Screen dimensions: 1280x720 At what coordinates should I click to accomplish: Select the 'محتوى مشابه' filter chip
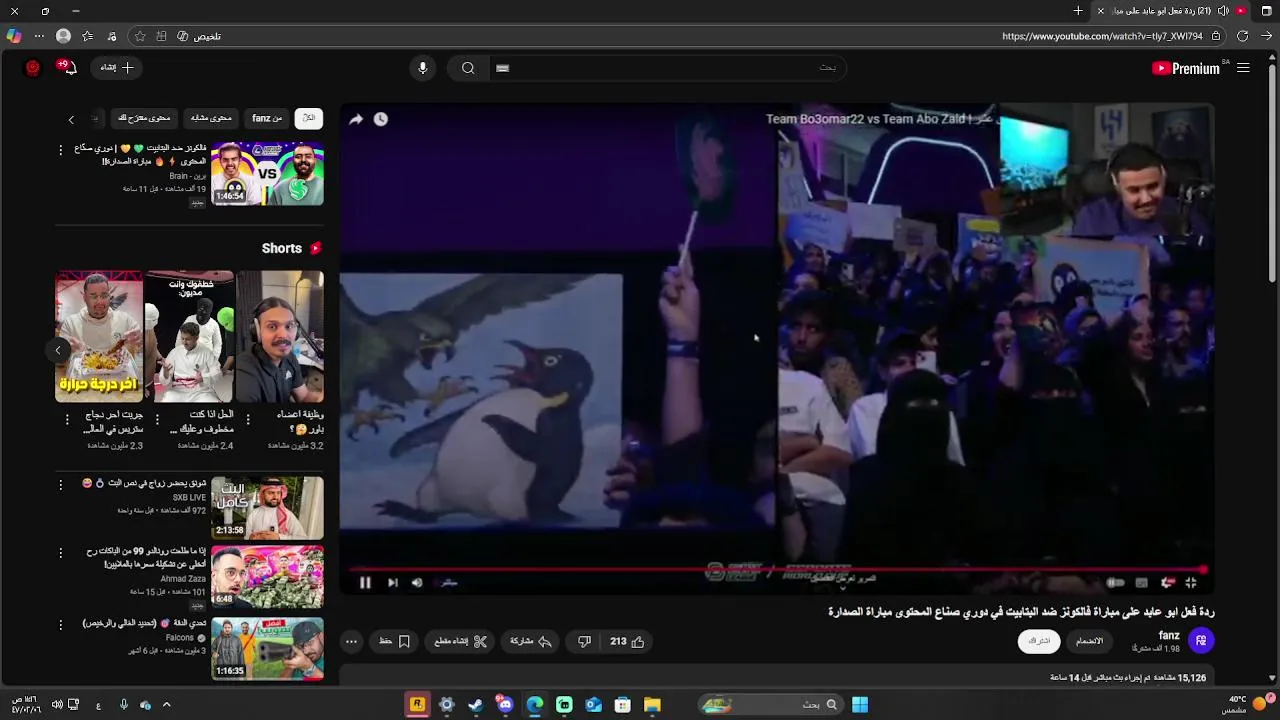(x=211, y=118)
